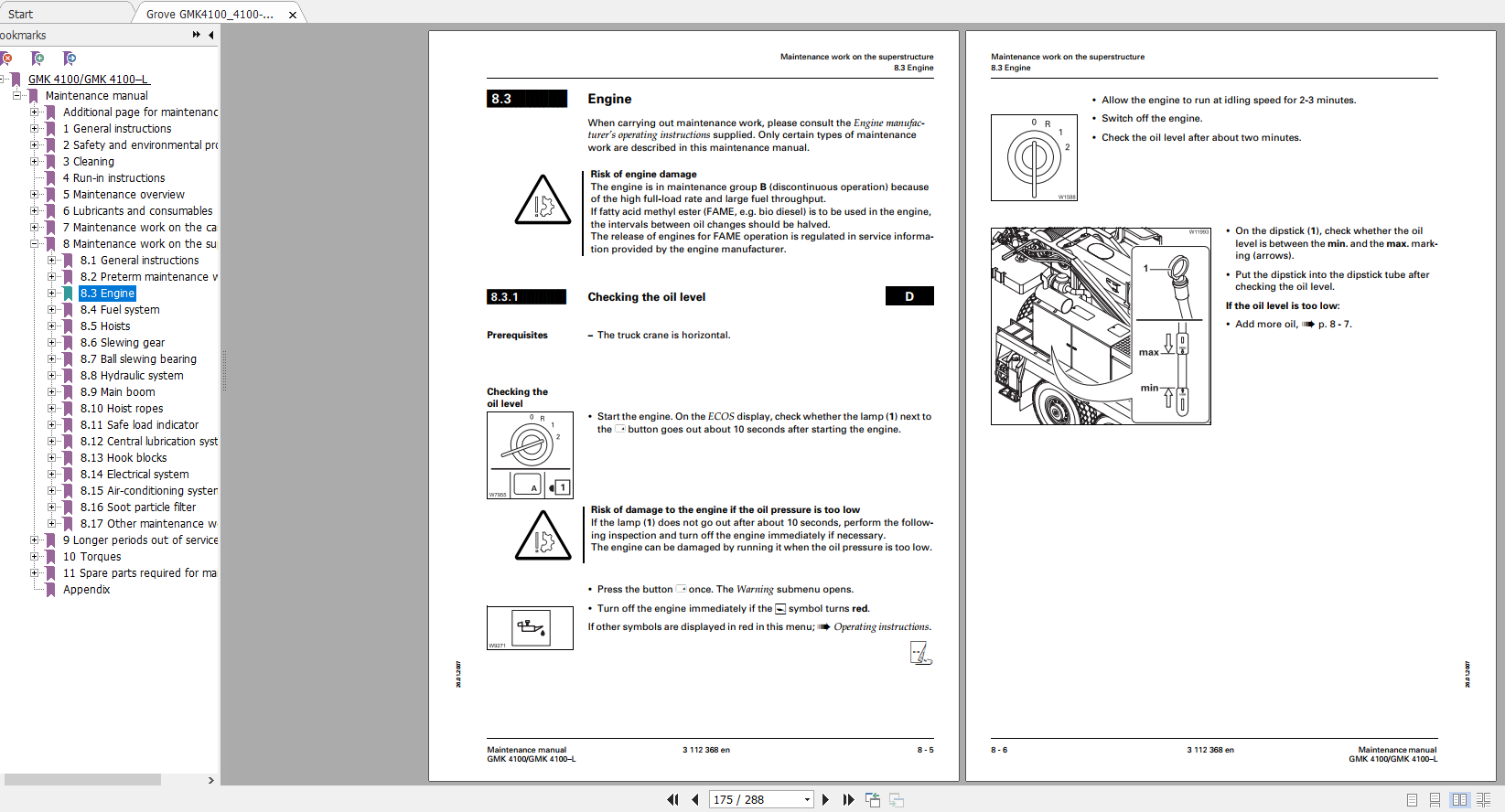Viewport: 1505px width, 812px height.
Task: Open the page number dropdown
Action: [807, 799]
